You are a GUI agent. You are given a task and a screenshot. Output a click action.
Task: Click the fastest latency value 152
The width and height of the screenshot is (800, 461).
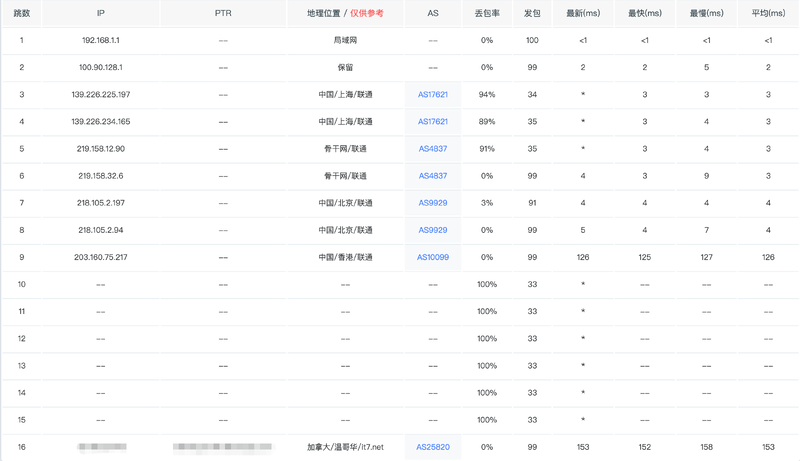coord(645,447)
